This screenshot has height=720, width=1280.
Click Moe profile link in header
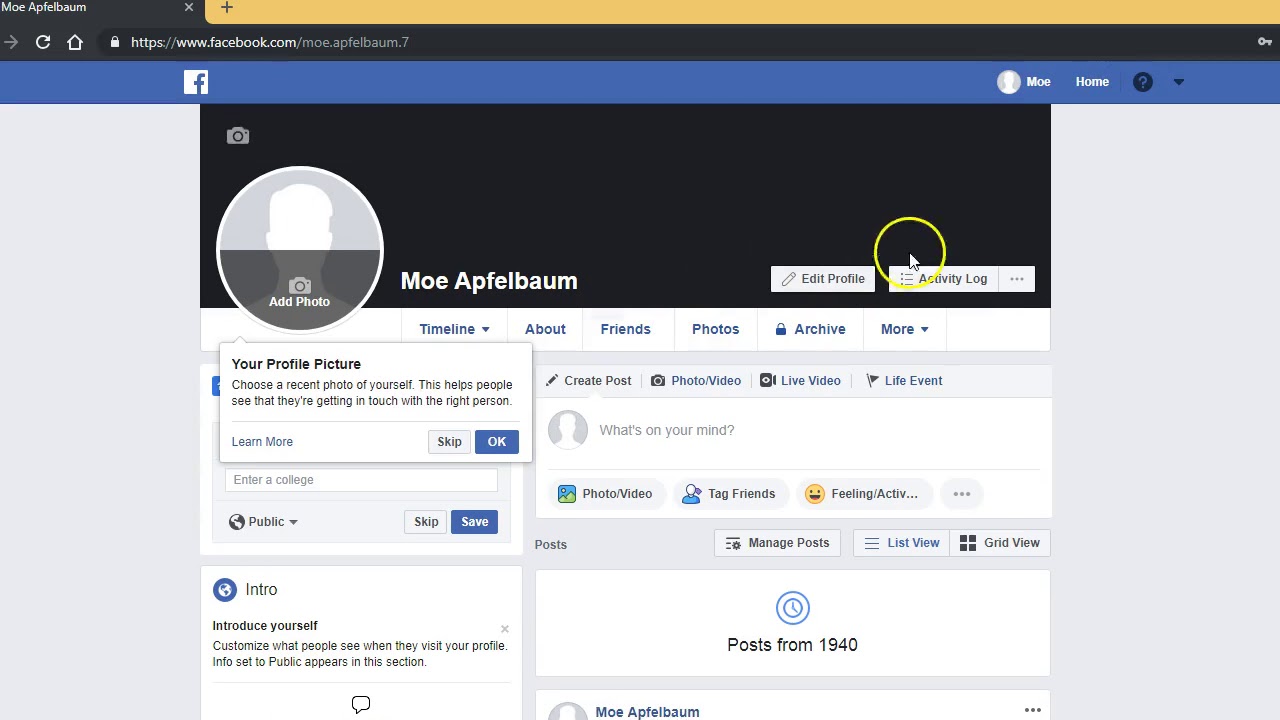pos(1024,82)
